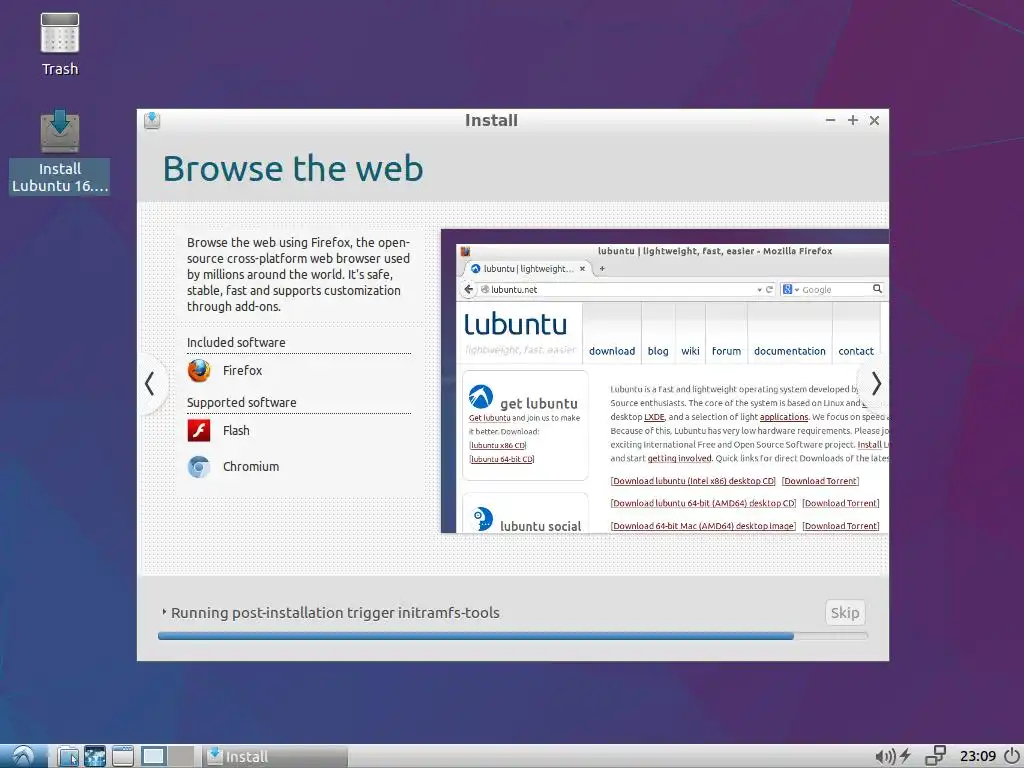Screen dimensions: 1024x768
Task: Click the Flash icon under Supported software
Action: (199, 430)
